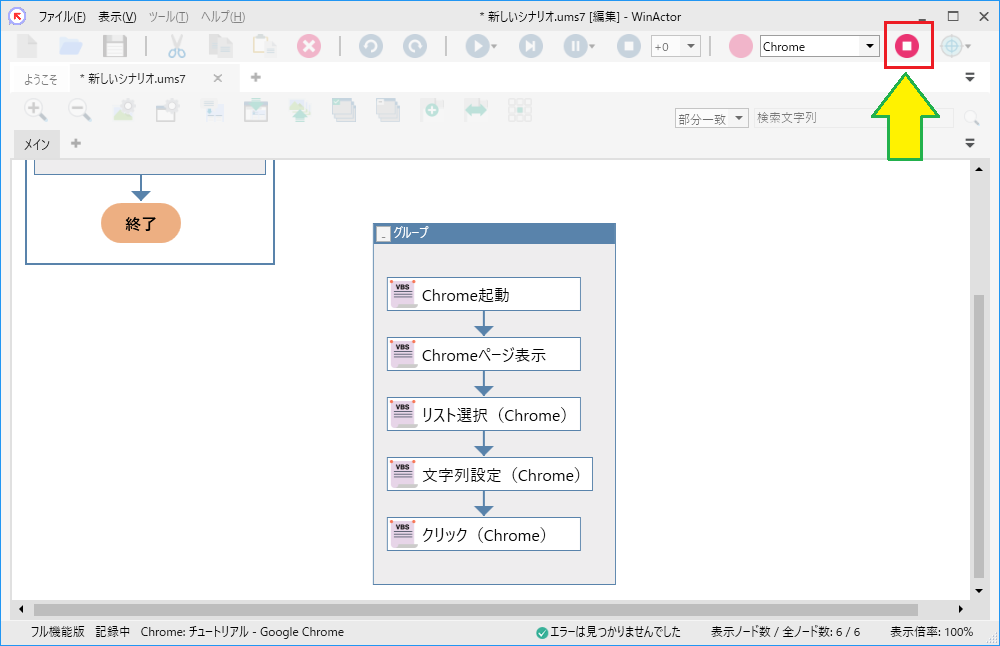Image resolution: width=1000 pixels, height=646 pixels.
Task: Click the エラーは見つかりませんでした status message
Action: tap(608, 632)
